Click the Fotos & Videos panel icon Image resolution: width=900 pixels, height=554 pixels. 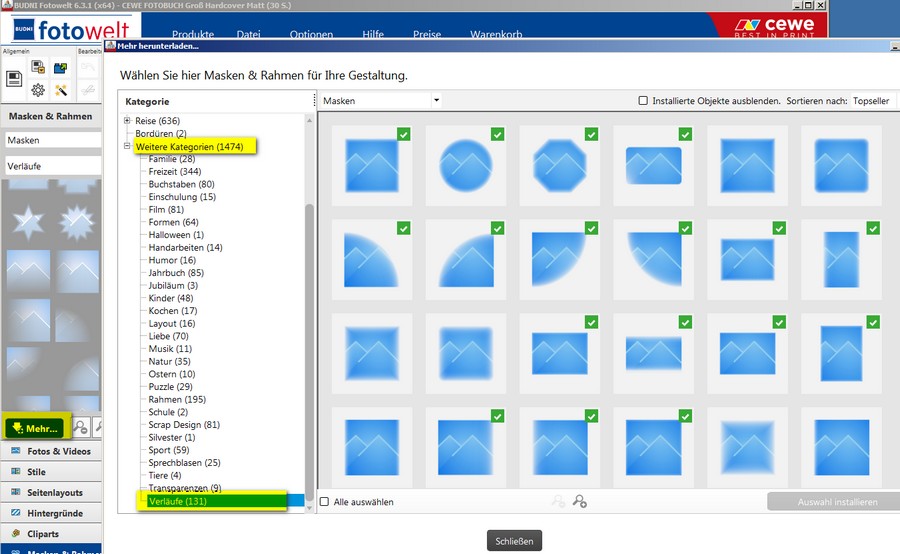click(15, 451)
